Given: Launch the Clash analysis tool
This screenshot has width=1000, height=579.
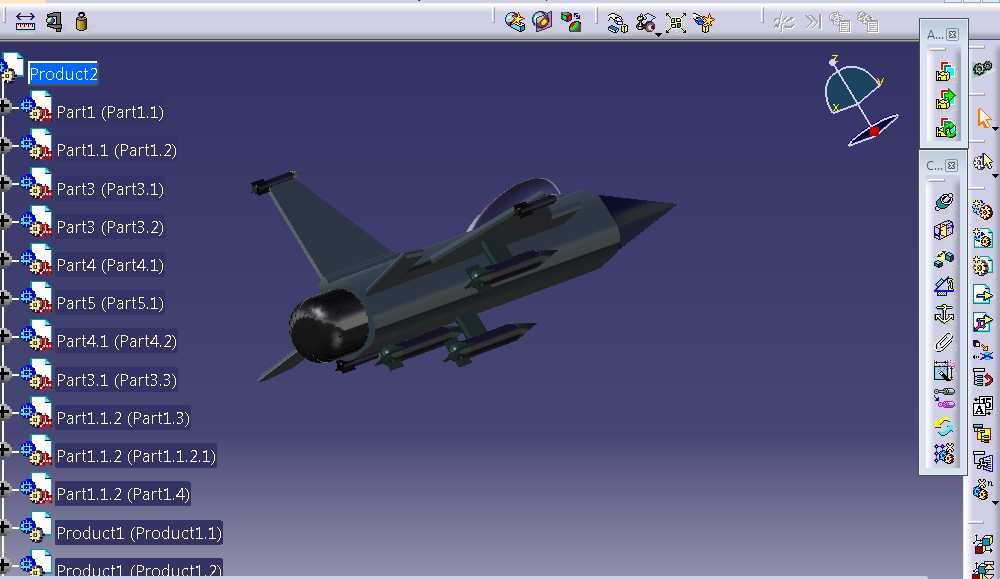Looking at the screenshot, I should [x=515, y=22].
